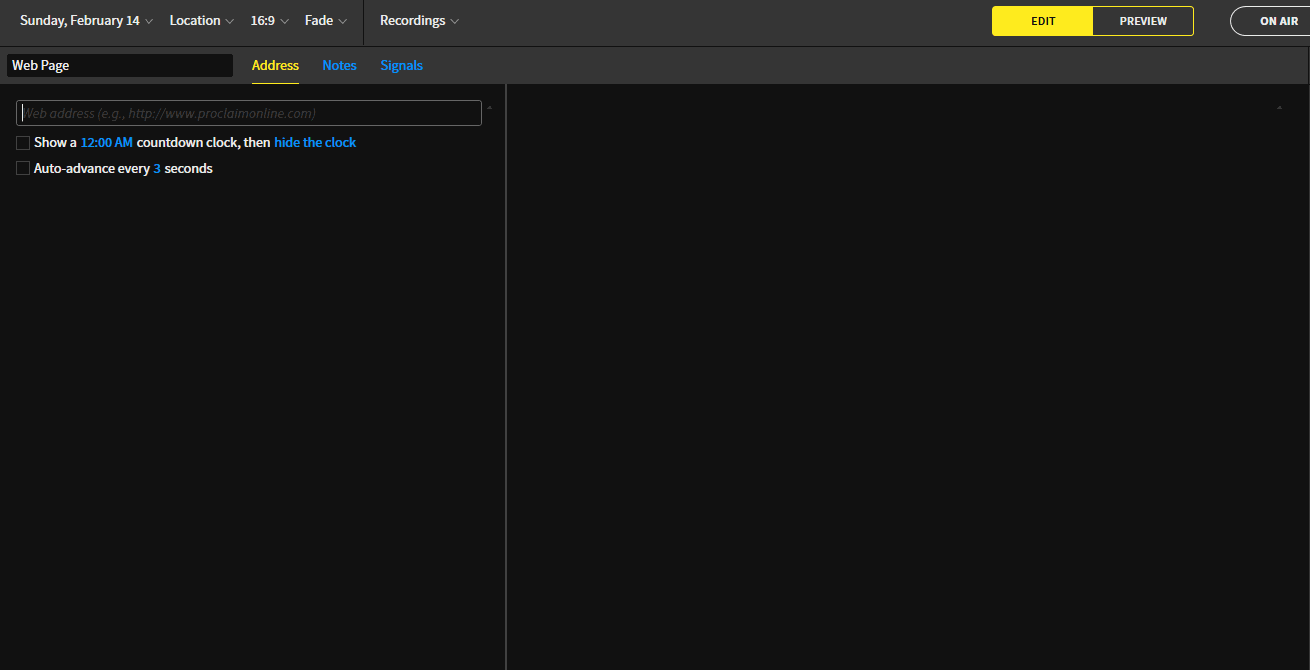Change the 12:00 AM countdown time
The image size is (1310, 670).
106,143
